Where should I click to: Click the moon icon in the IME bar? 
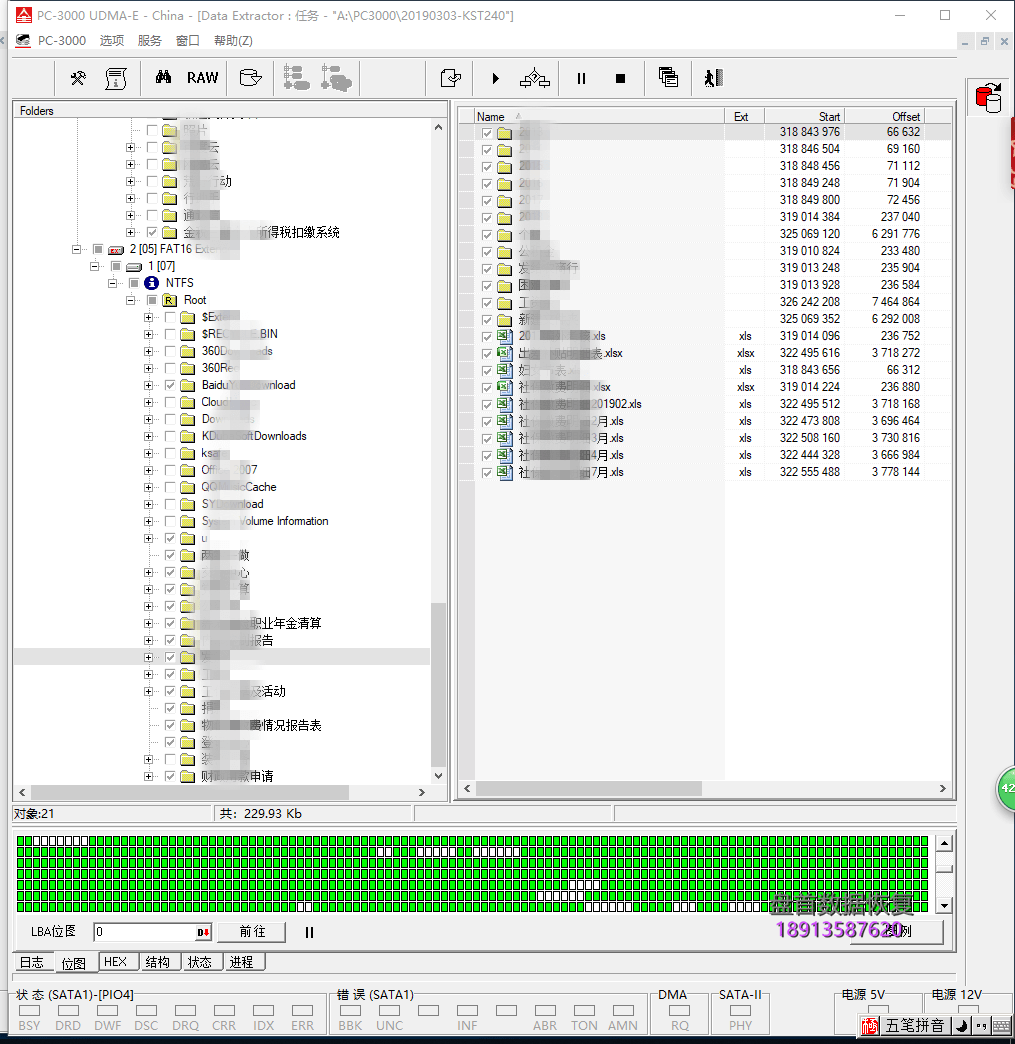[962, 1026]
